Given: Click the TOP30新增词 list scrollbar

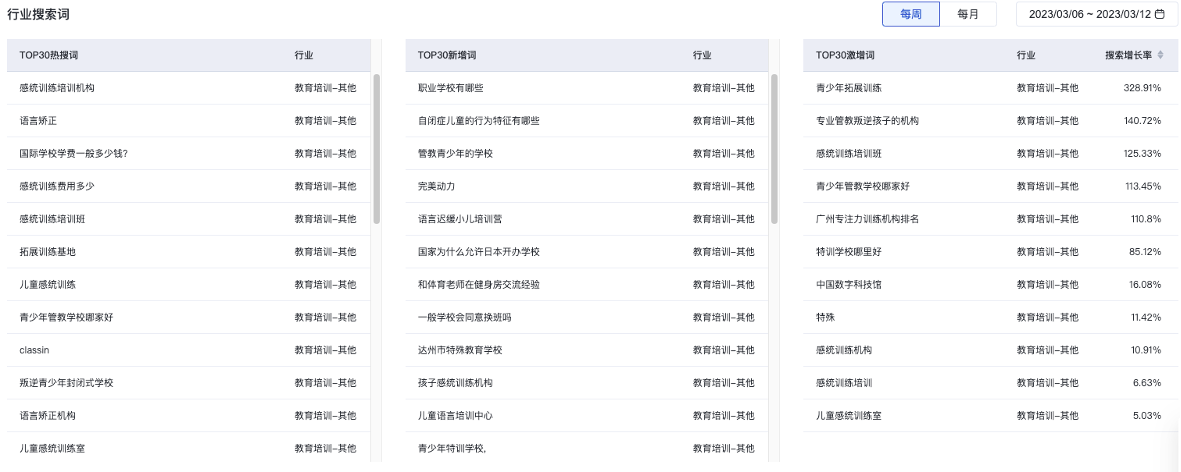Looking at the screenshot, I should click(x=775, y=148).
